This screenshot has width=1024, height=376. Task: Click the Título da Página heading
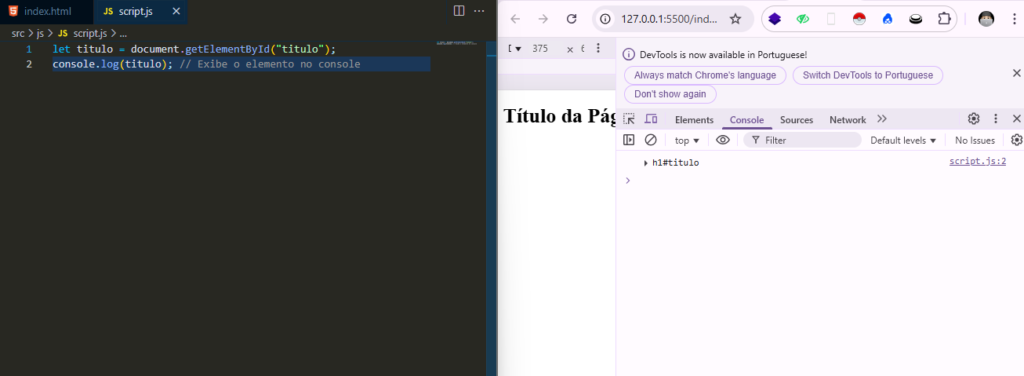[560, 116]
